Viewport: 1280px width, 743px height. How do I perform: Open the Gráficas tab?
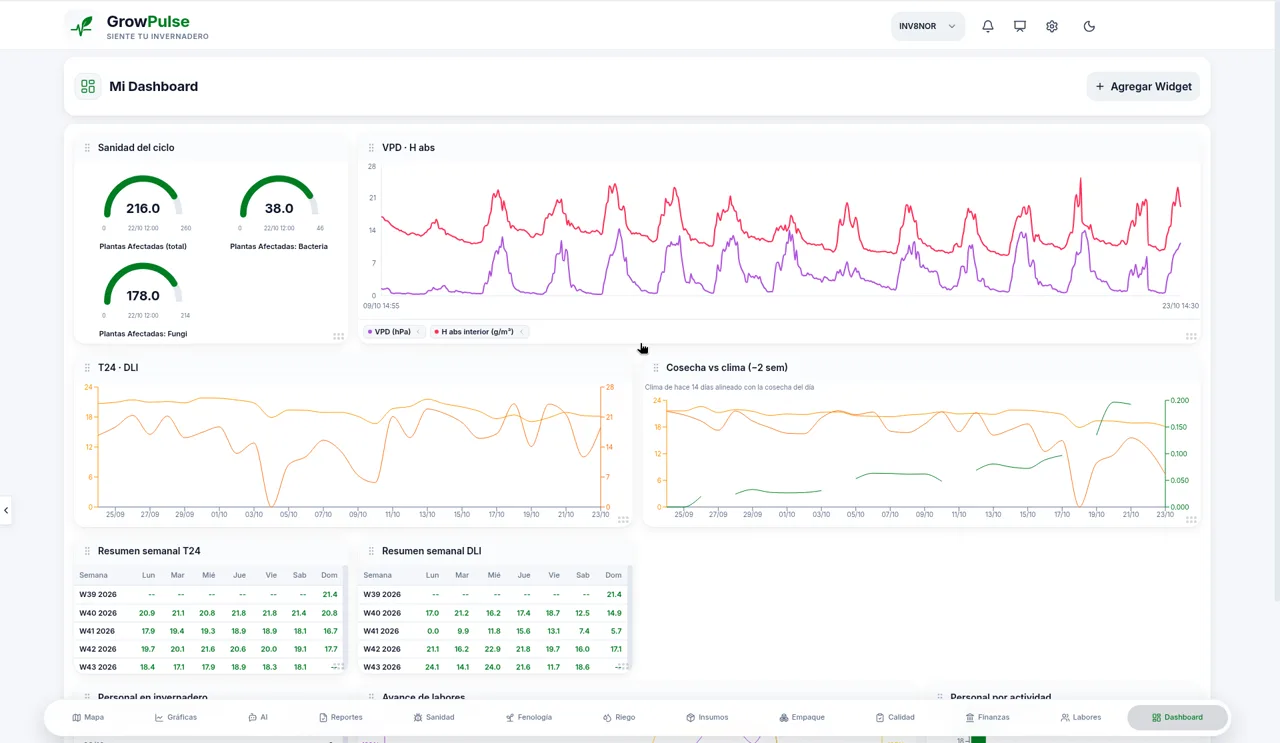[176, 717]
